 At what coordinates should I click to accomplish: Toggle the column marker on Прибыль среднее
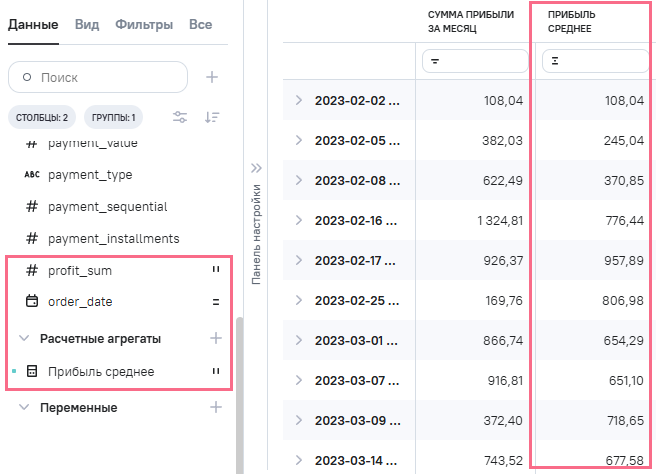[x=214, y=372]
